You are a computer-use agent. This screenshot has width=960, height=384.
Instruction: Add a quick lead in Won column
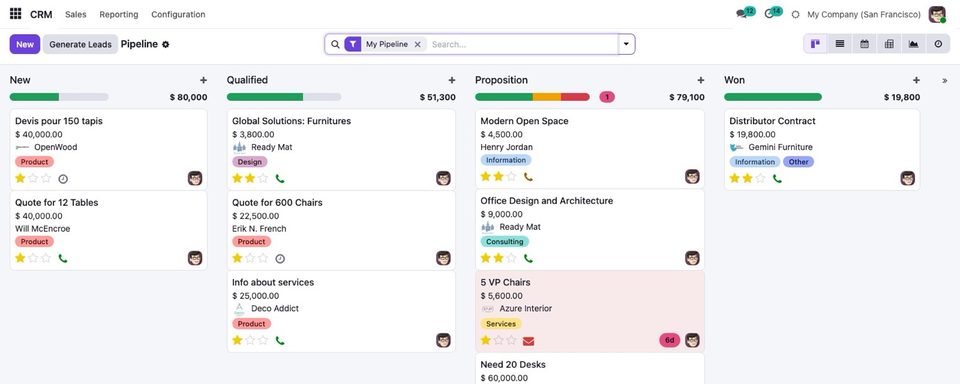click(917, 80)
